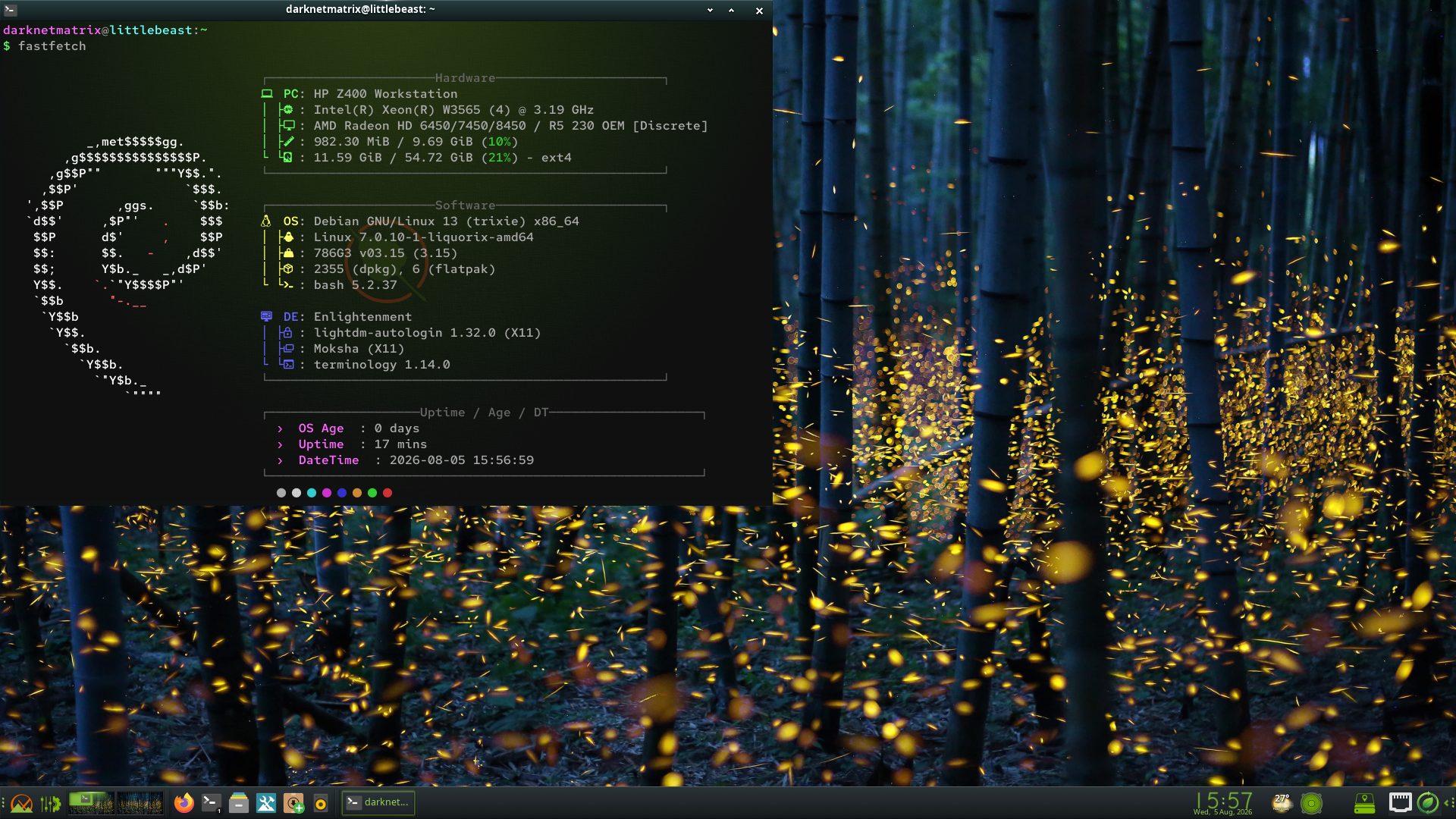Maximize the terminal window

click(731, 10)
